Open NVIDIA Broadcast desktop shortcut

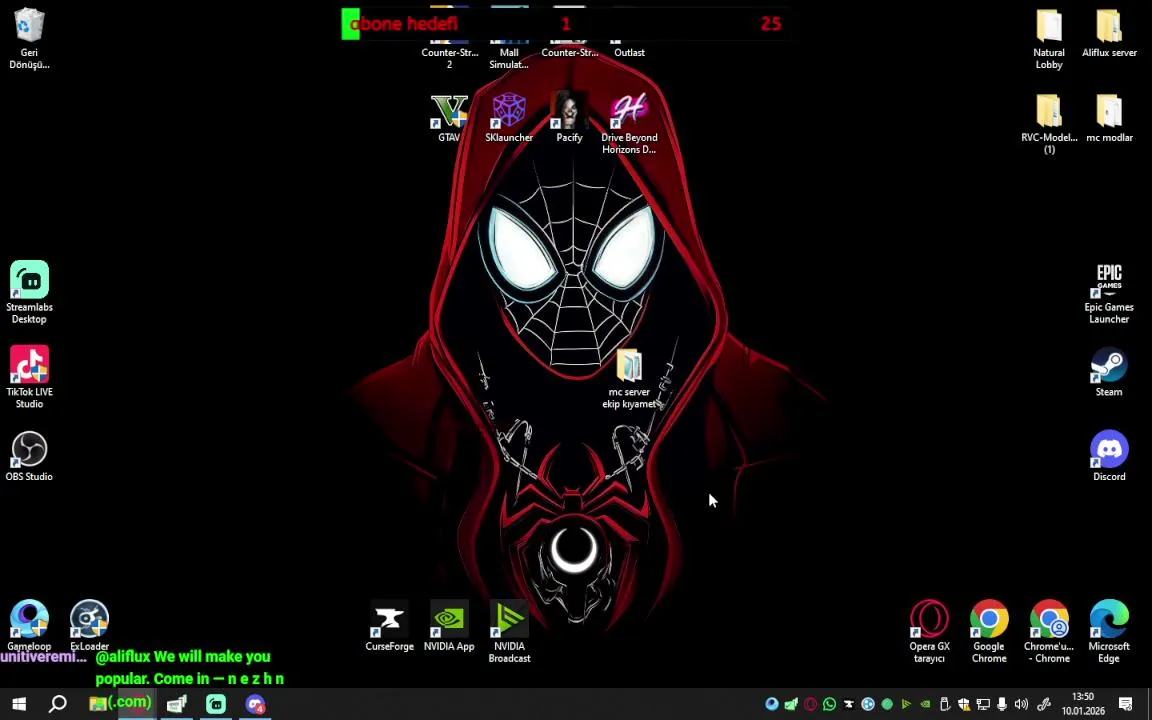coord(509,632)
